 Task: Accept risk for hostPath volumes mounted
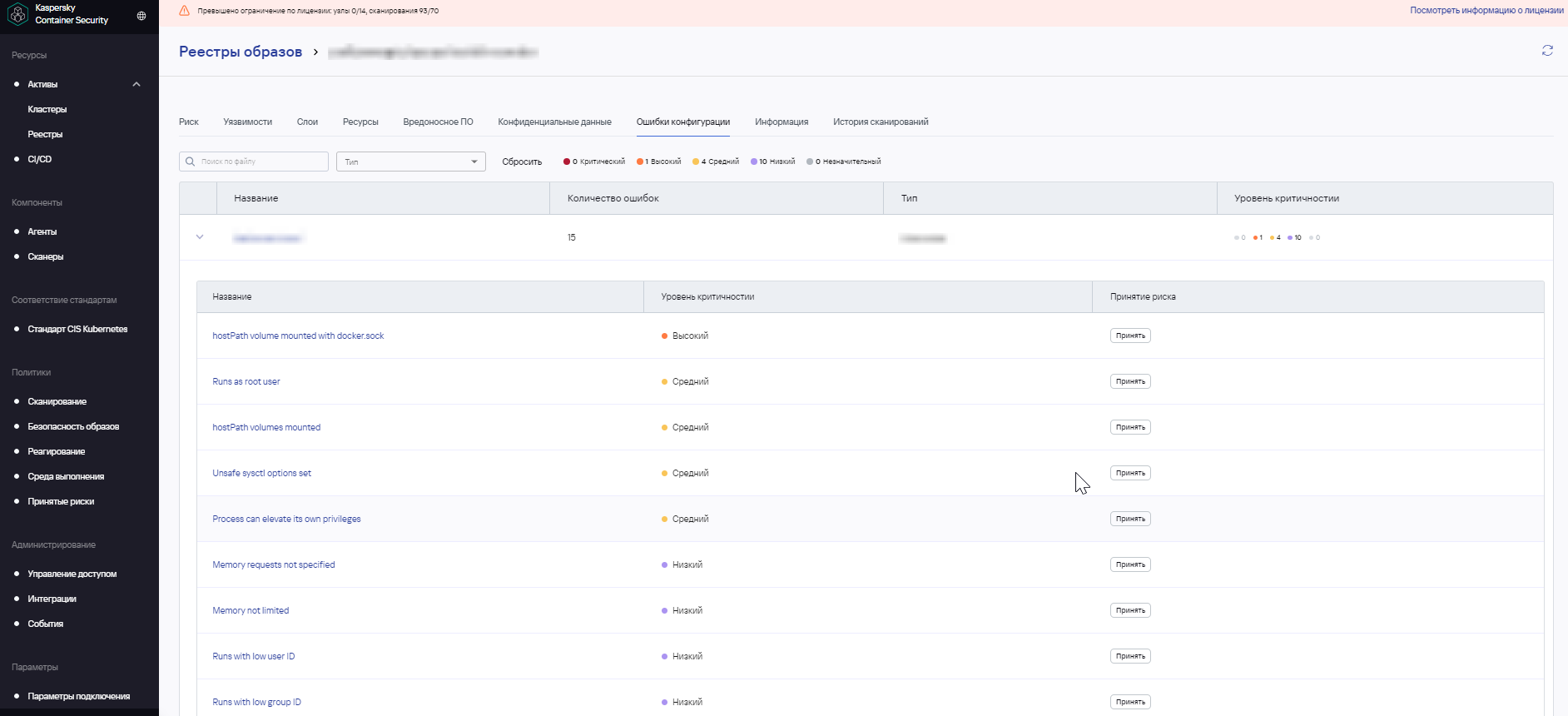(x=1130, y=427)
